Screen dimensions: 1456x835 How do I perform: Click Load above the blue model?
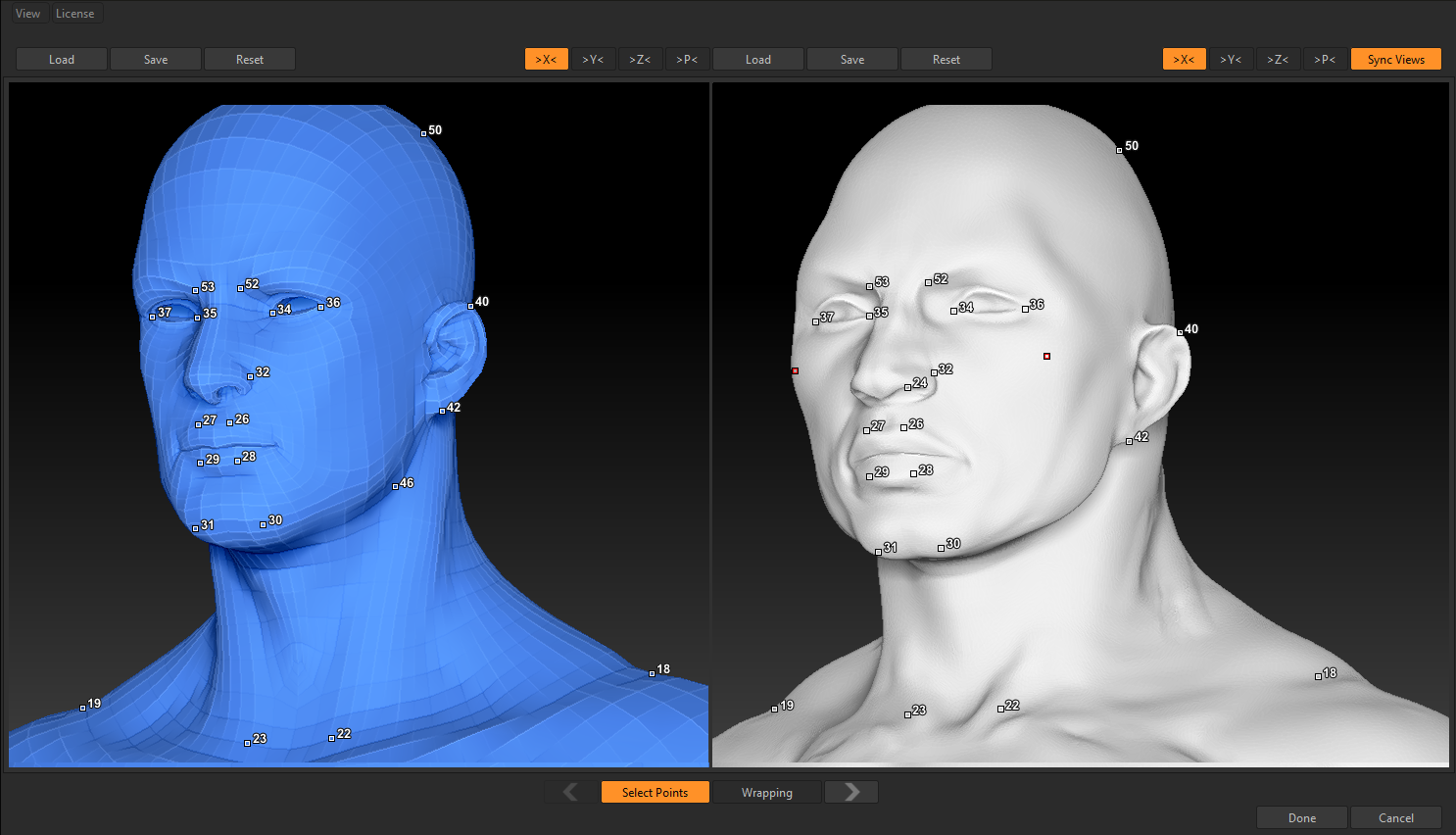click(62, 60)
